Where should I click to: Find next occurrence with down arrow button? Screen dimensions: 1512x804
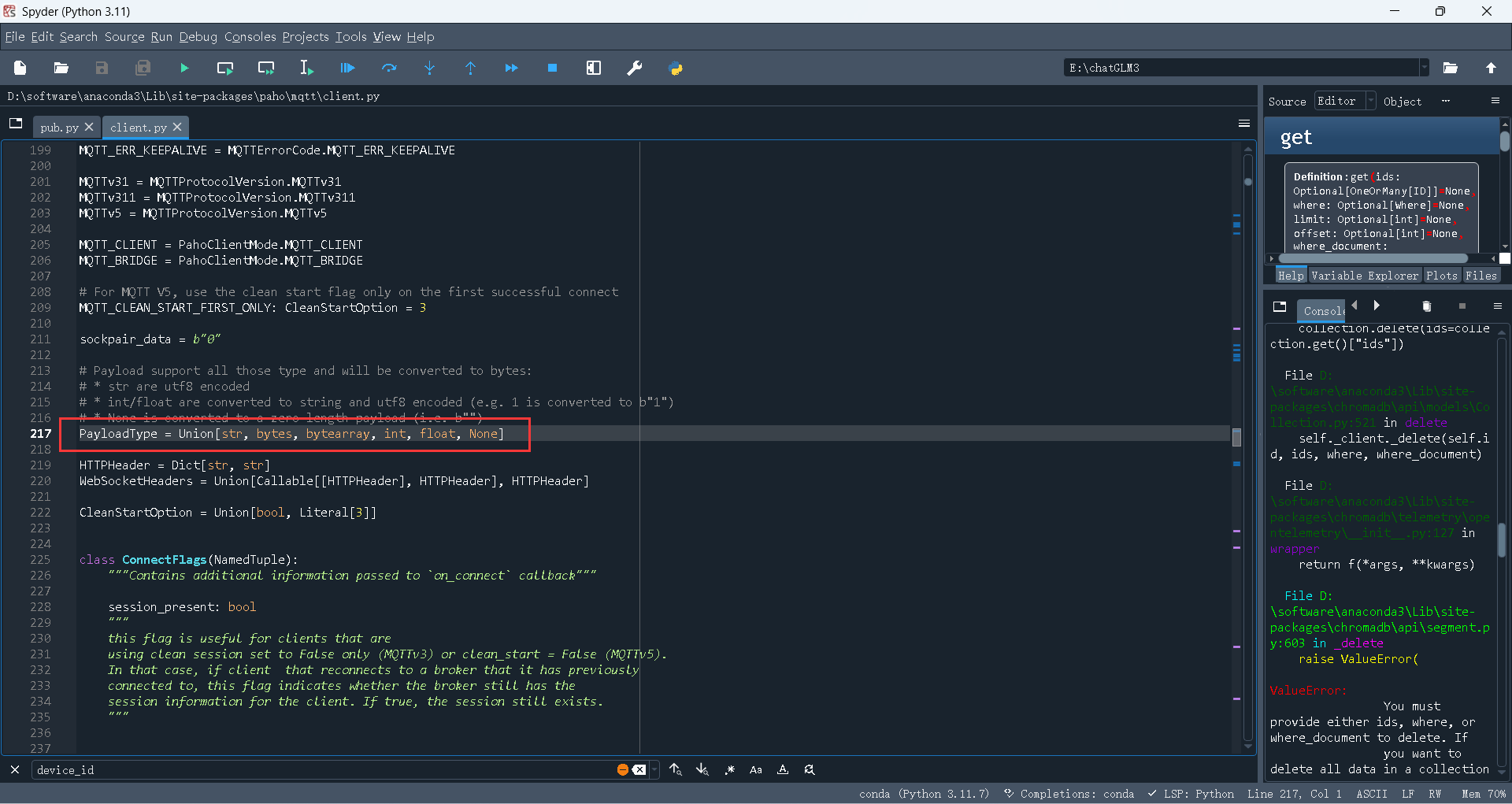[702, 770]
